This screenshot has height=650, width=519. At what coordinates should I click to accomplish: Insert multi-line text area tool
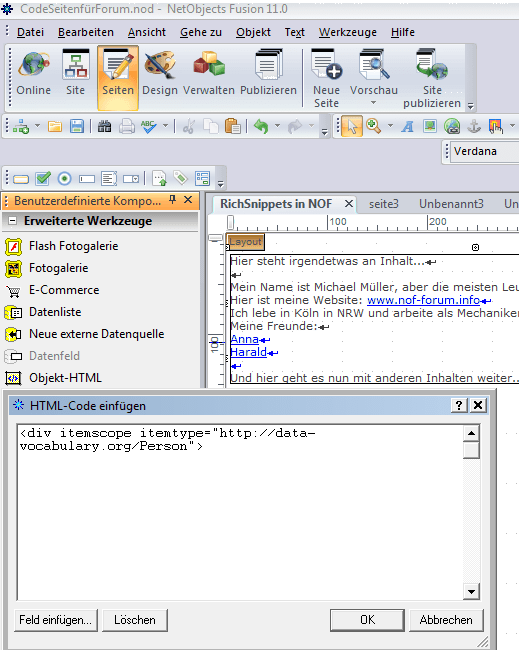point(109,179)
